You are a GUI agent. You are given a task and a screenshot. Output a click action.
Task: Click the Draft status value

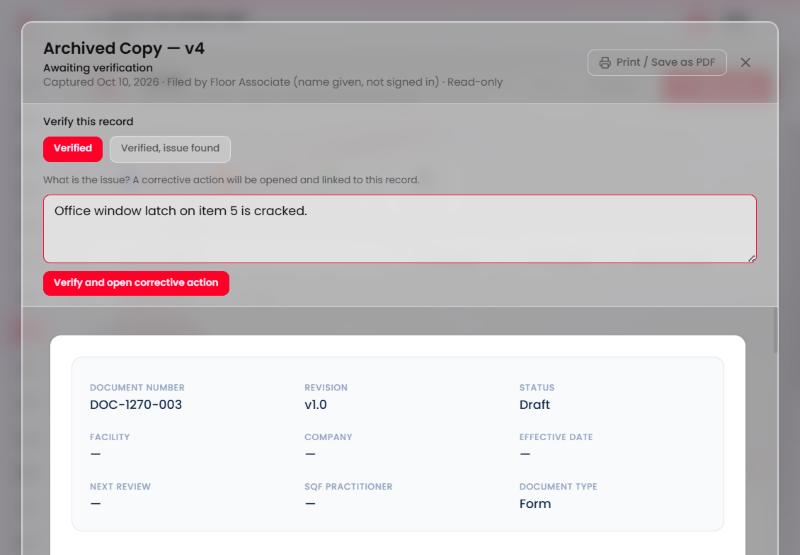coord(534,405)
